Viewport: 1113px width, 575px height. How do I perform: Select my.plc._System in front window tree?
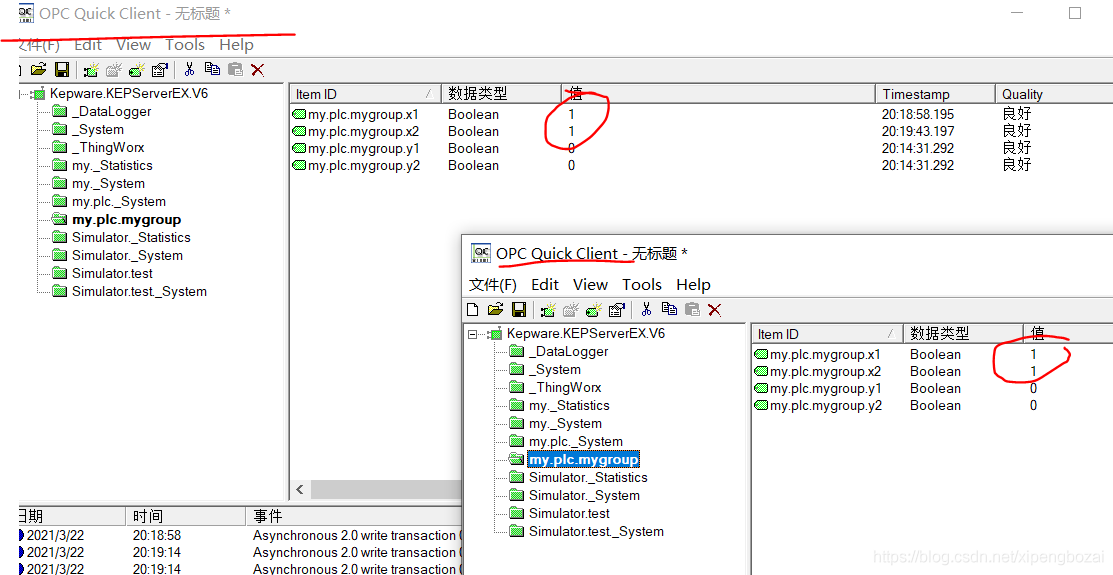click(x=576, y=442)
